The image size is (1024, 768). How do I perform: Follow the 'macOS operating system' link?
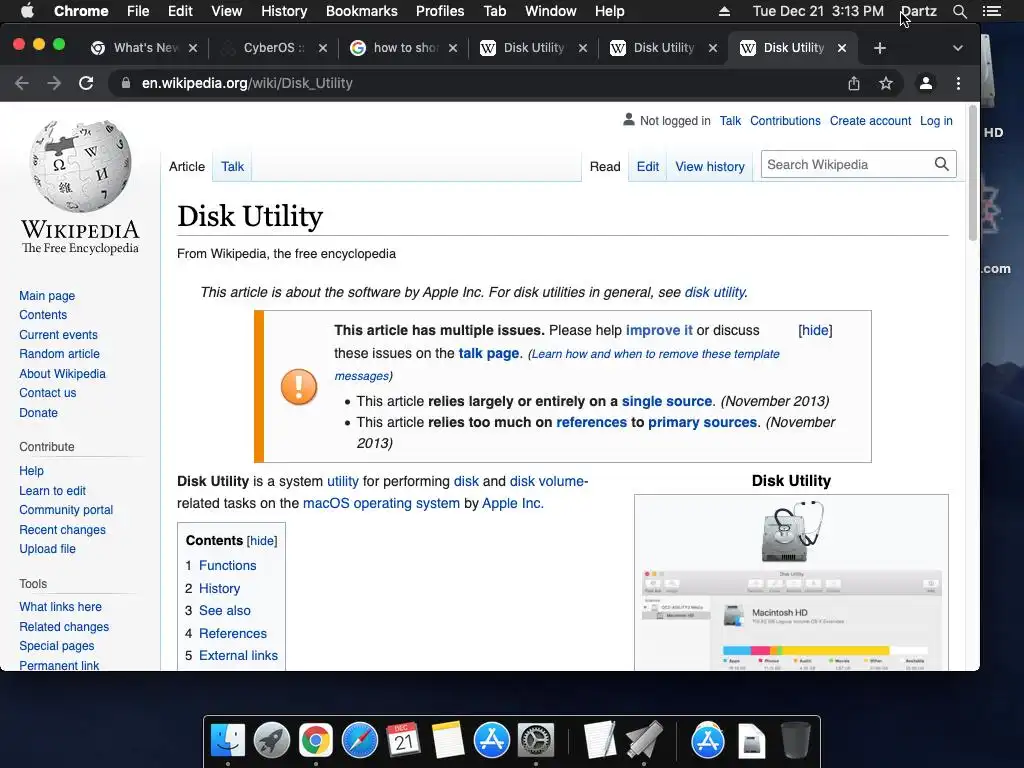(x=381, y=504)
